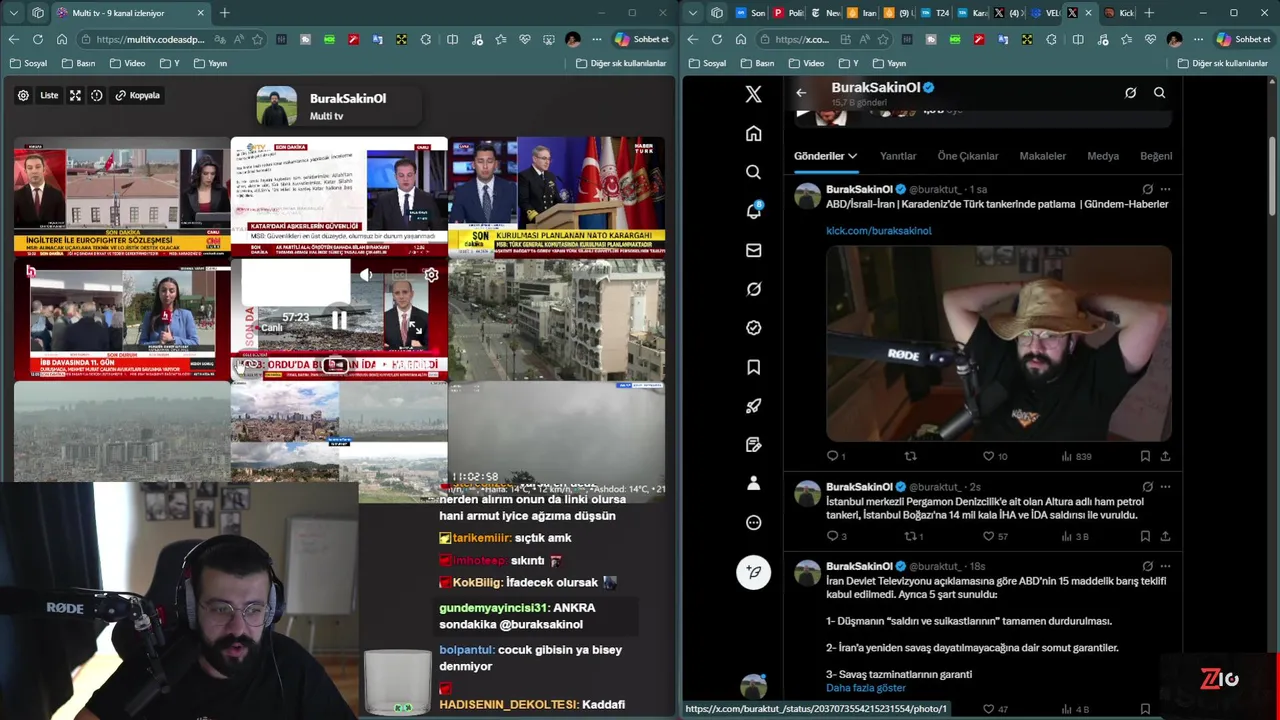Open Video bookmarks folder in right browser
This screenshot has width=1280, height=720.
pyautogui.click(x=806, y=63)
